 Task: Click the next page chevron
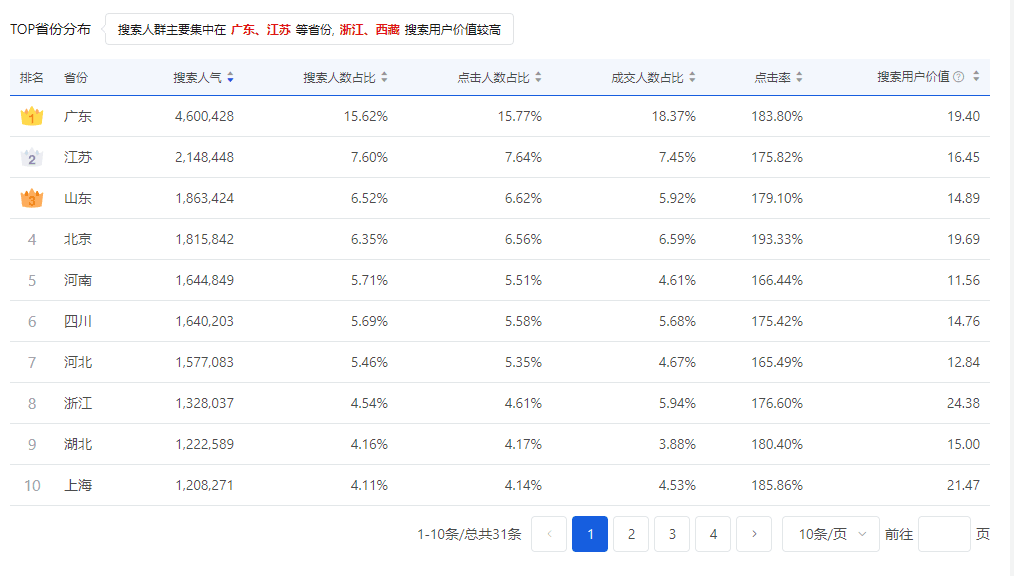point(754,534)
